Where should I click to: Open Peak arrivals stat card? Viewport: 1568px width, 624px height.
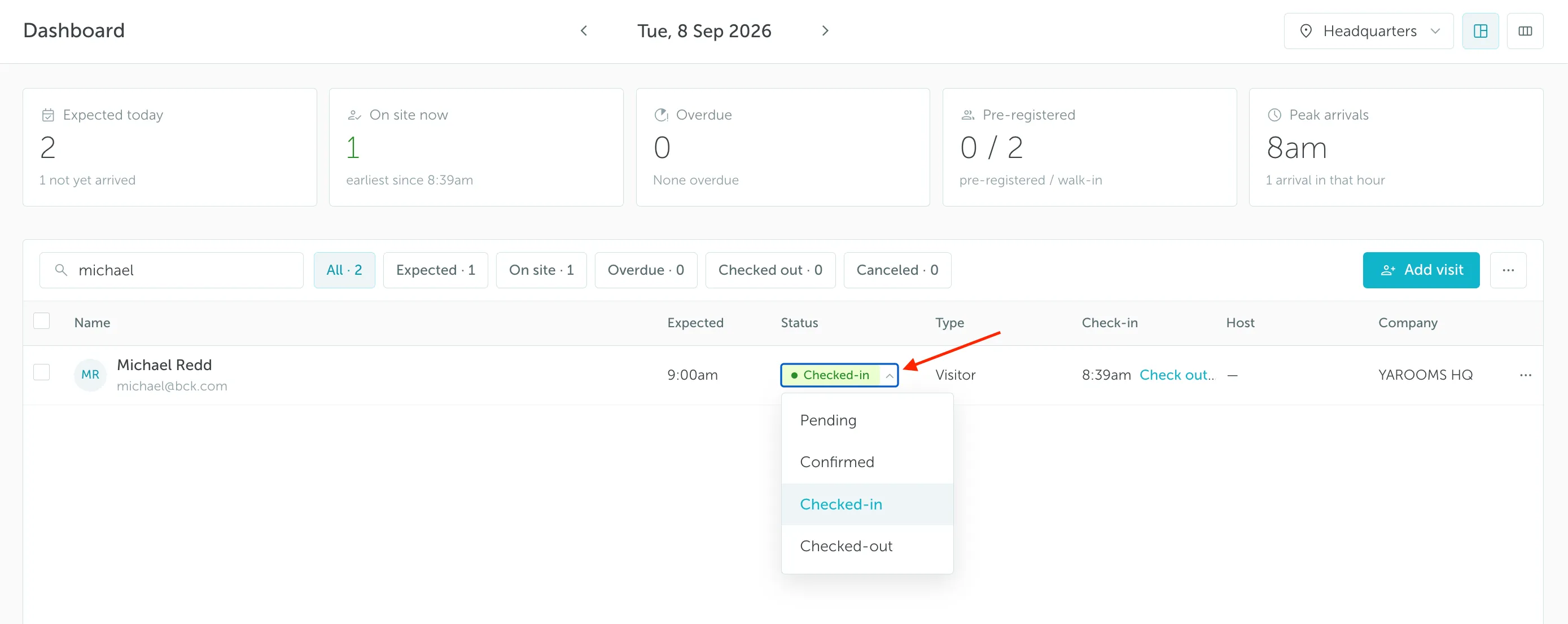pyautogui.click(x=1396, y=147)
